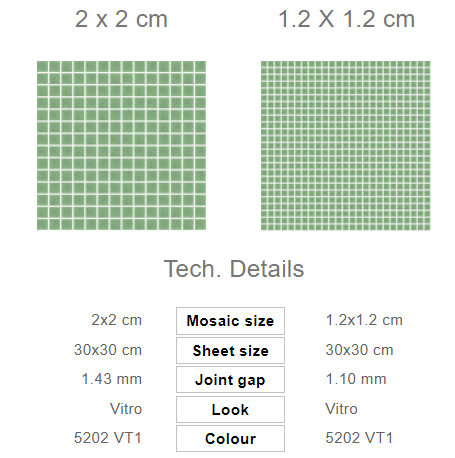The width and height of the screenshot is (455, 458).
Task: Select the "1.2 X 1.2 cm" heading
Action: (347, 19)
